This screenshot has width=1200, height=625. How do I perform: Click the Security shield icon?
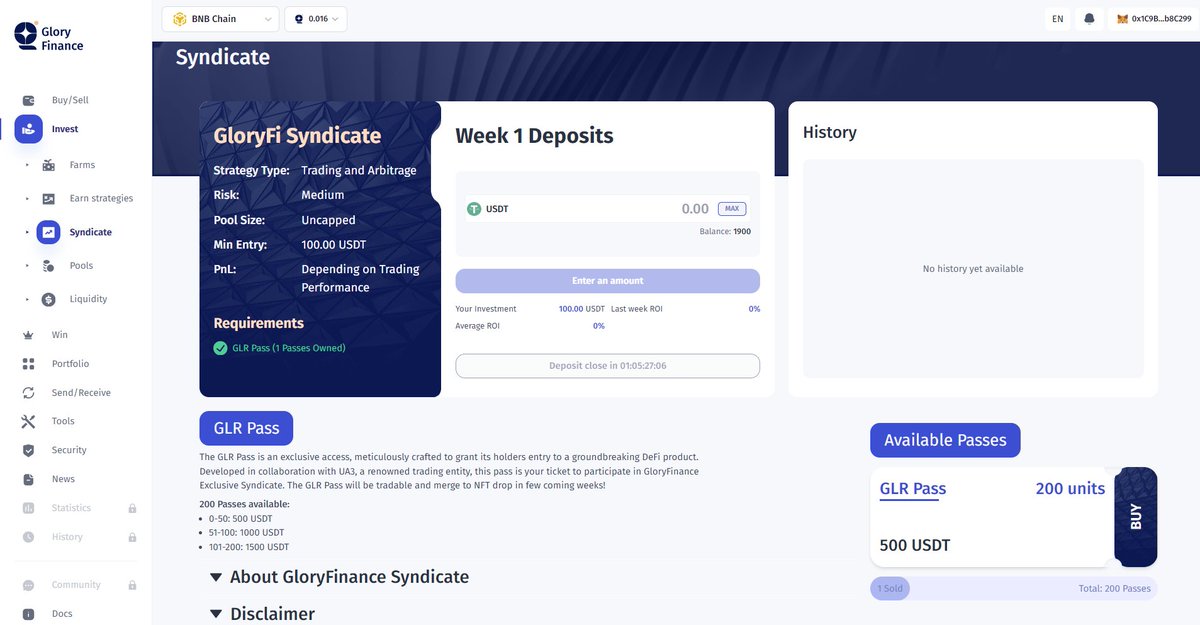point(29,450)
